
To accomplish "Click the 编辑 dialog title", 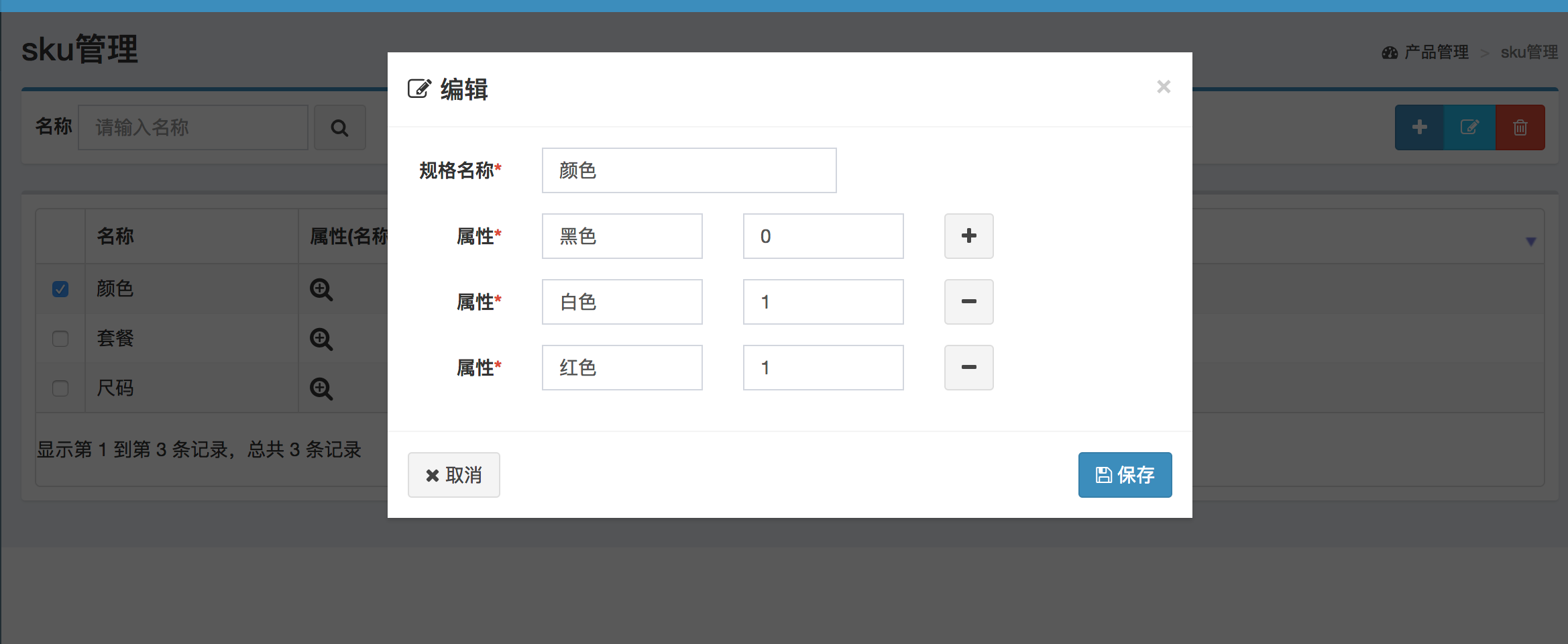I will pyautogui.click(x=464, y=89).
